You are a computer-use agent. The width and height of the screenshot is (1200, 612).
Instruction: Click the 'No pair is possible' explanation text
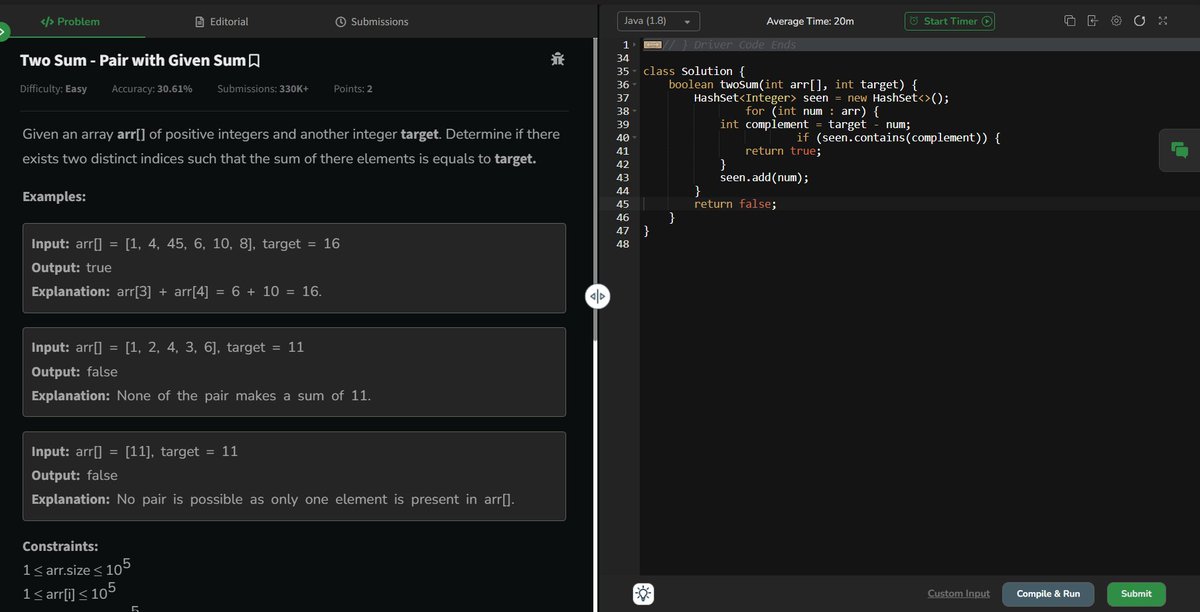point(316,500)
